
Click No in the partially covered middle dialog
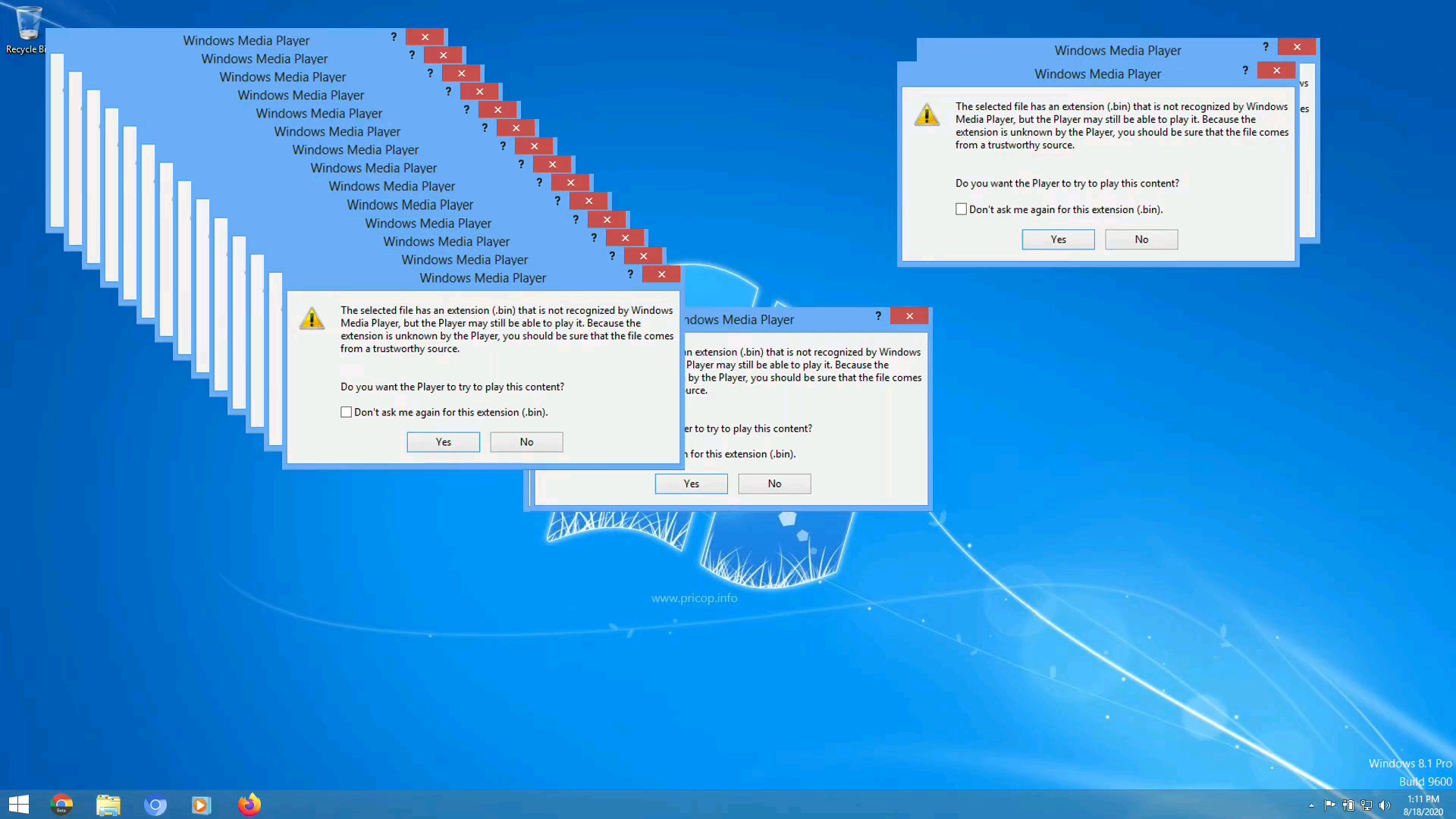774,484
